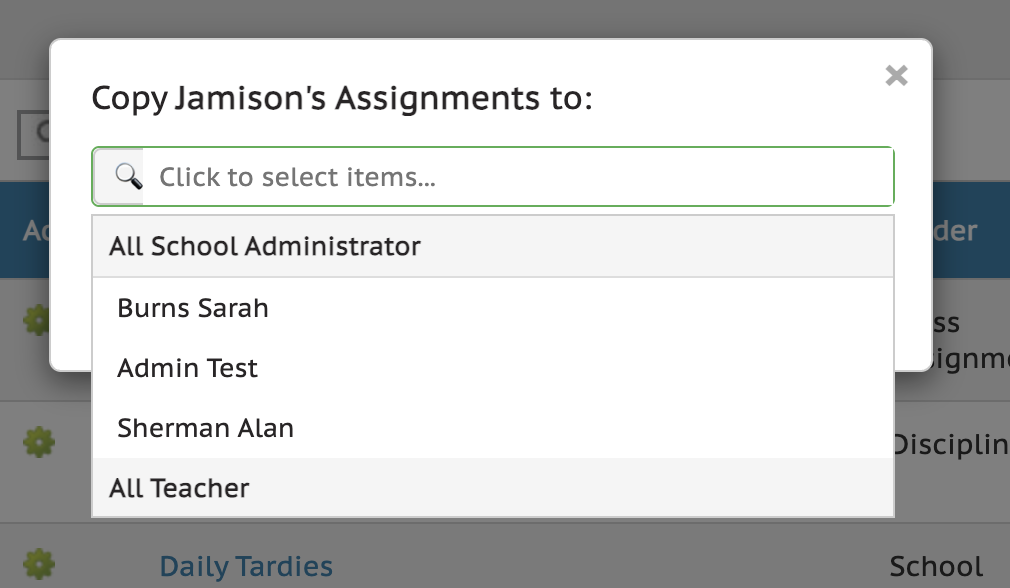Select 'Sherman Alan' in the list
Viewport: 1010px width, 588px height.
coord(205,428)
